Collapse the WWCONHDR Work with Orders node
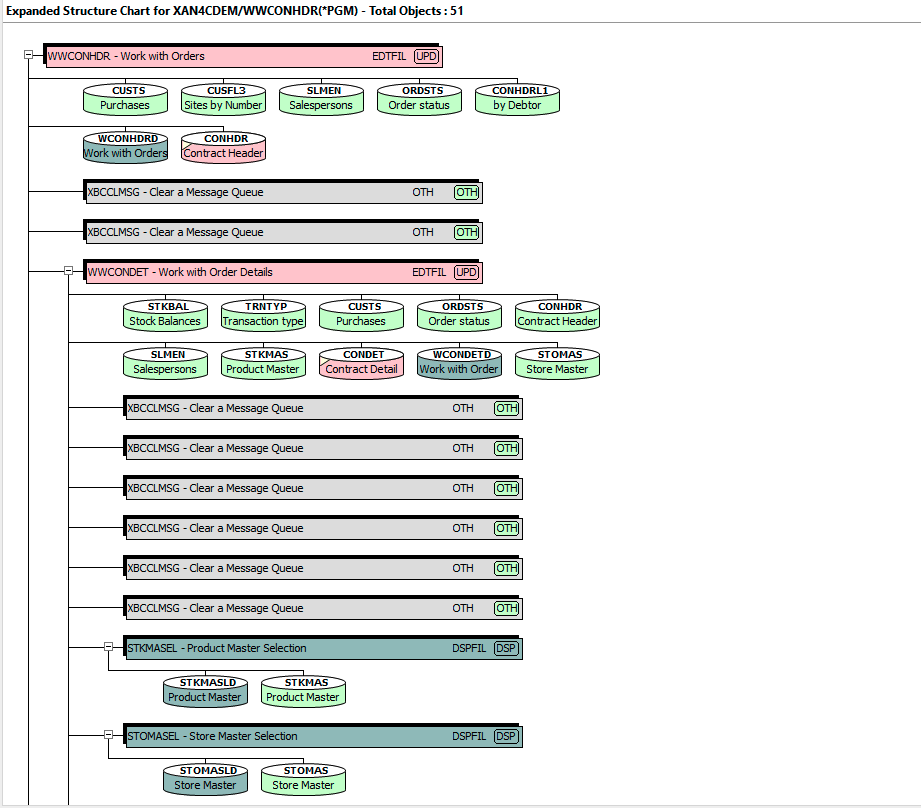 [30, 56]
